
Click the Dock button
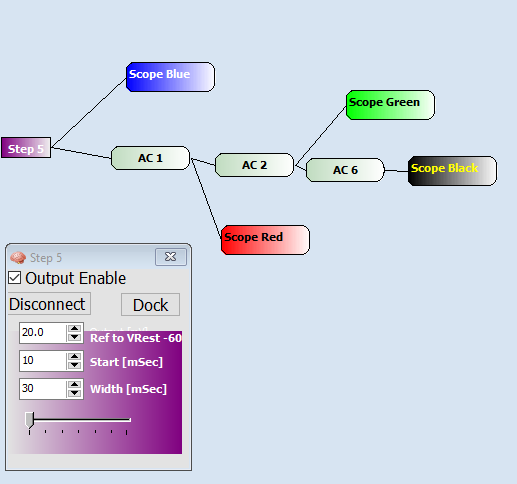click(x=150, y=305)
